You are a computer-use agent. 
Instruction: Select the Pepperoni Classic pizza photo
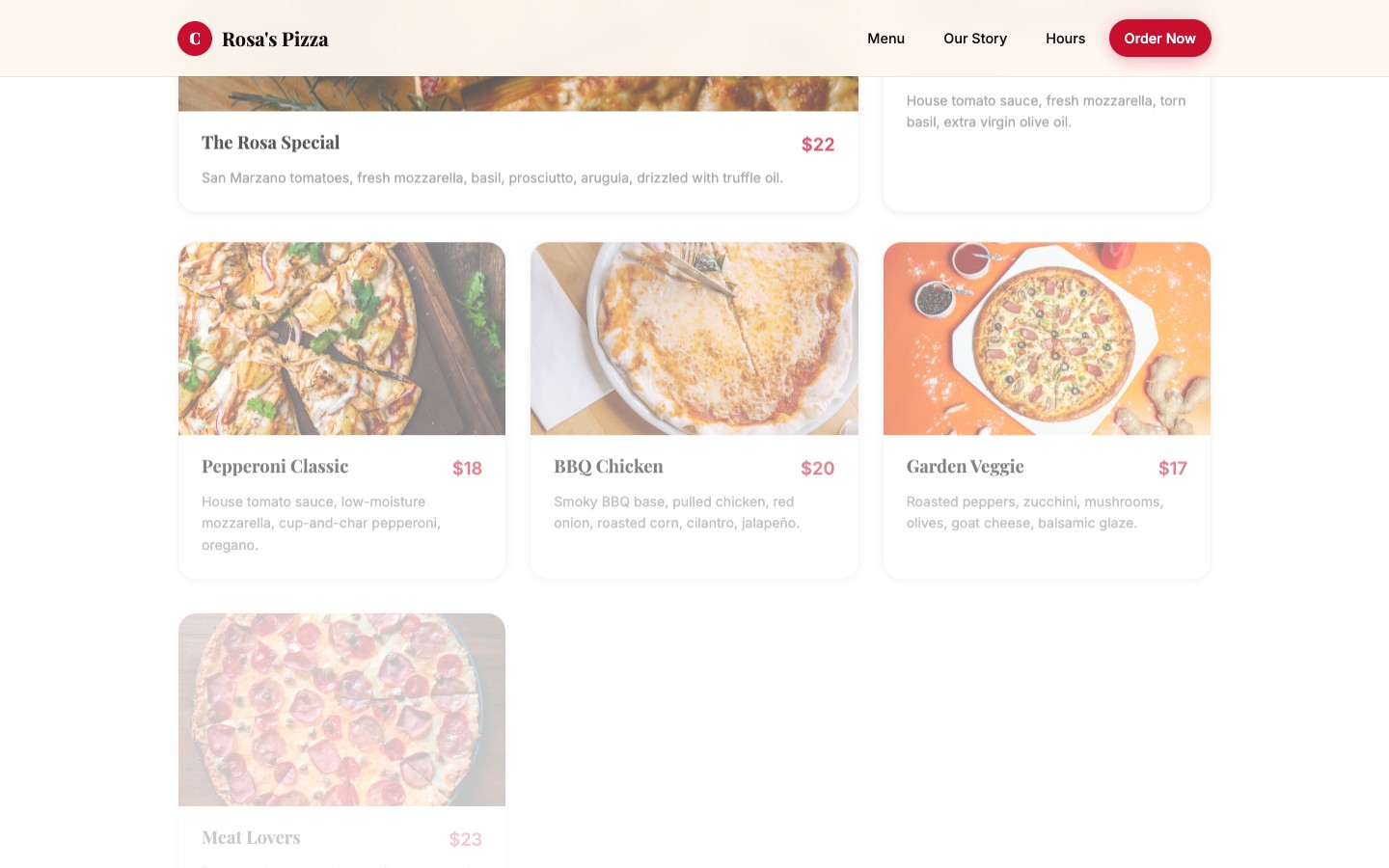click(341, 339)
